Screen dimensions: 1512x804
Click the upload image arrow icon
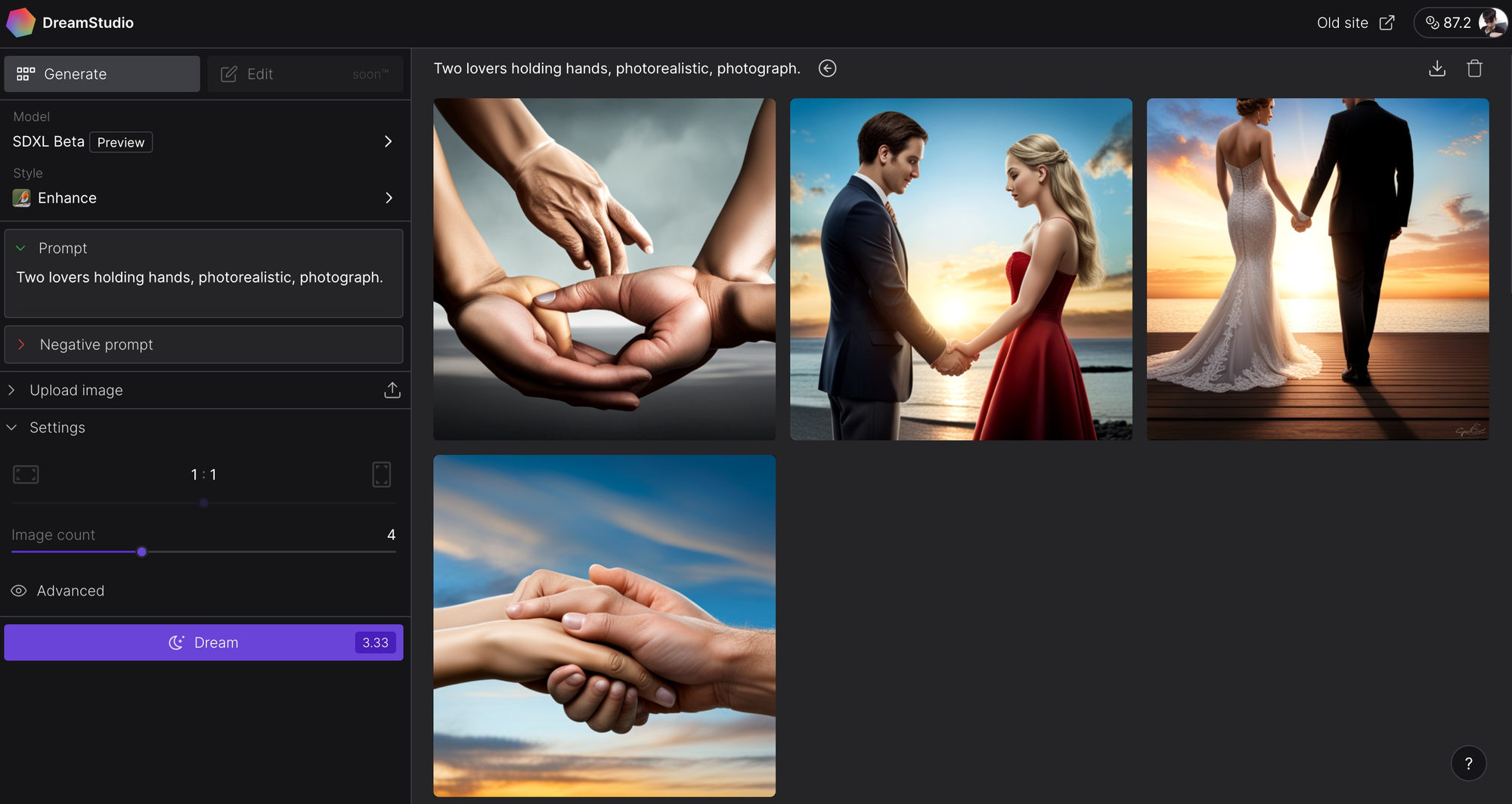pyautogui.click(x=392, y=390)
